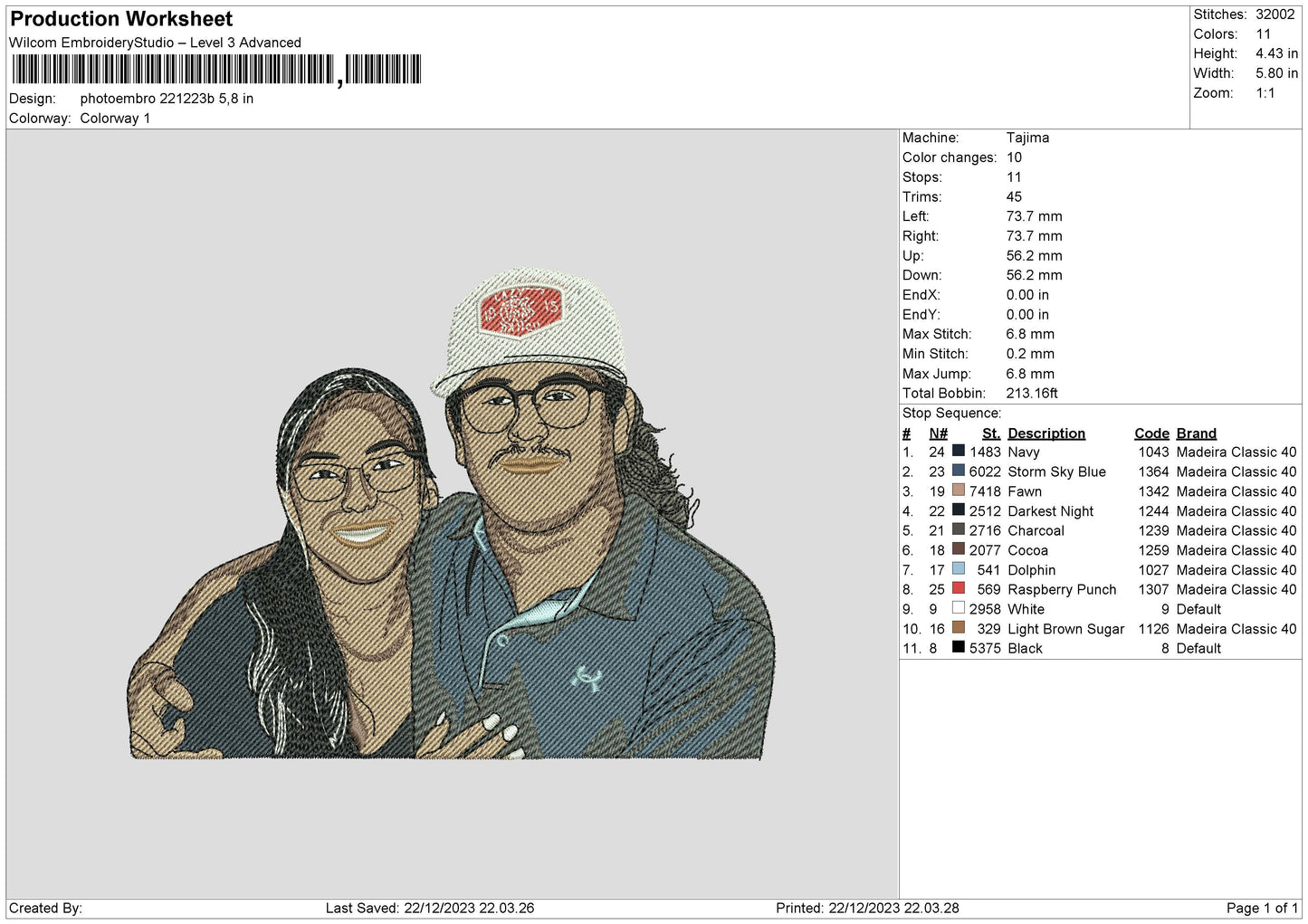
Task: Click the White color swatch
Action: 958,608
